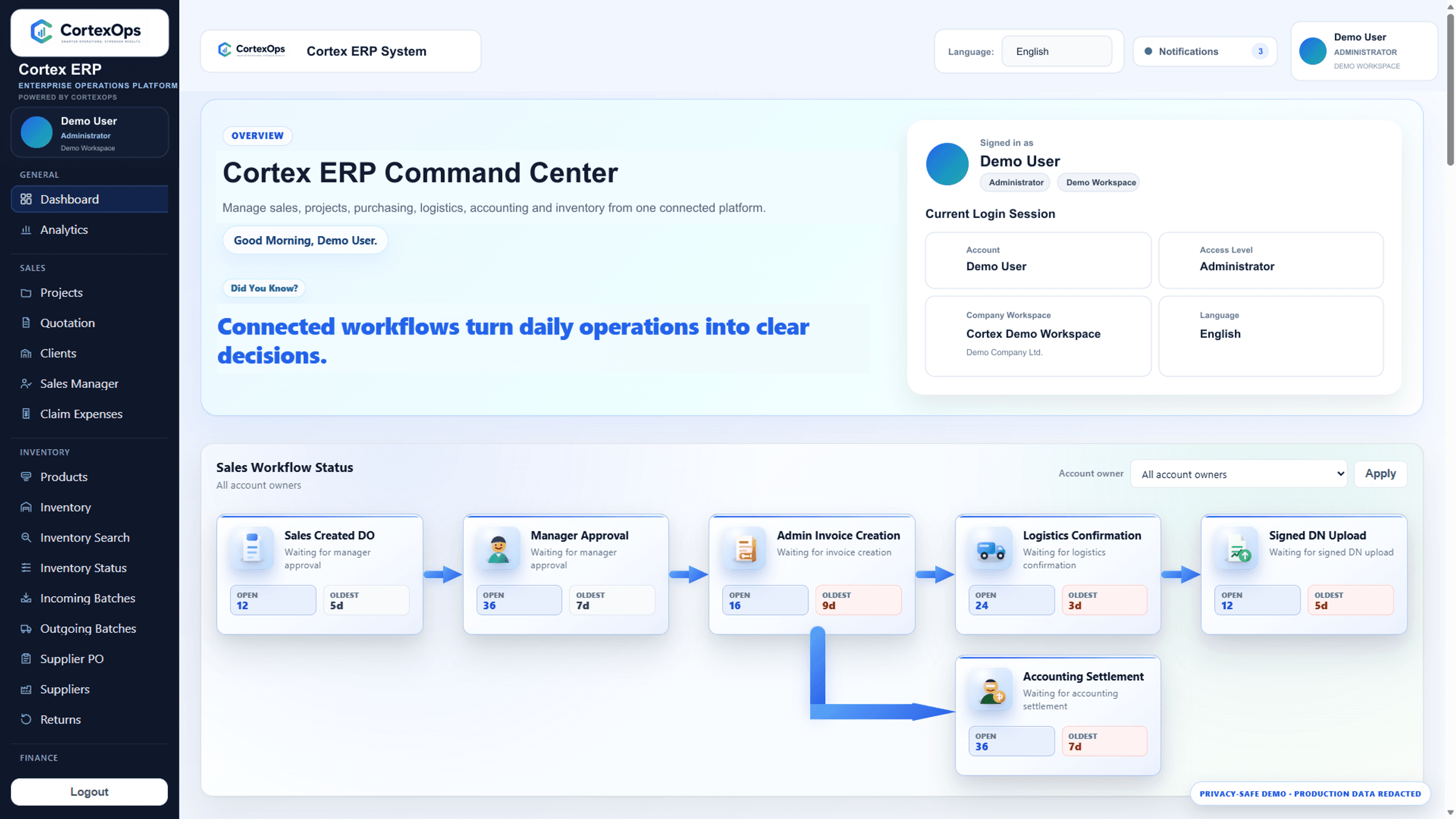Viewport: 1456px width, 819px height.
Task: Click the Projects folder icon
Action: click(26, 293)
